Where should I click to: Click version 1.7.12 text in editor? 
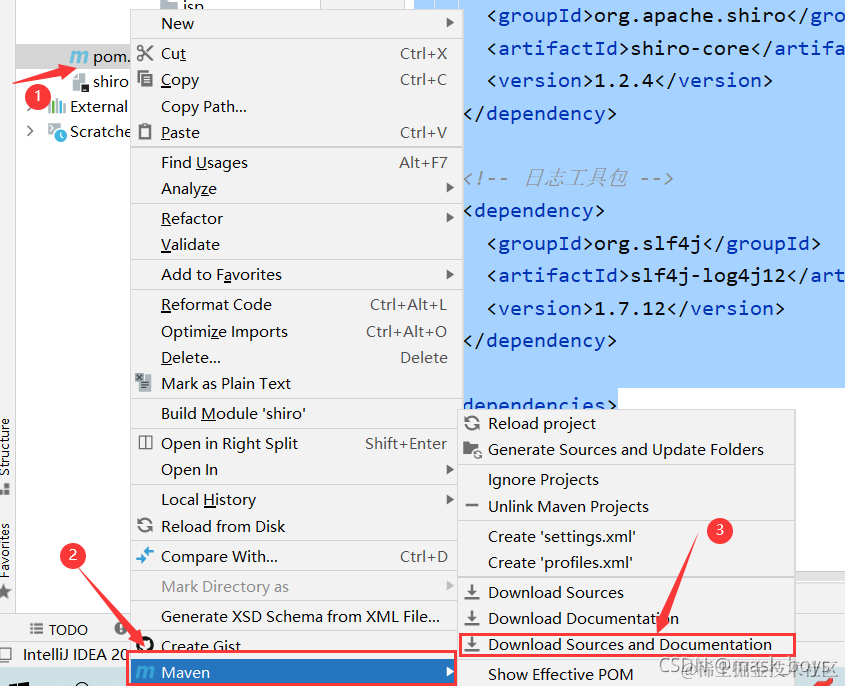(x=630, y=309)
